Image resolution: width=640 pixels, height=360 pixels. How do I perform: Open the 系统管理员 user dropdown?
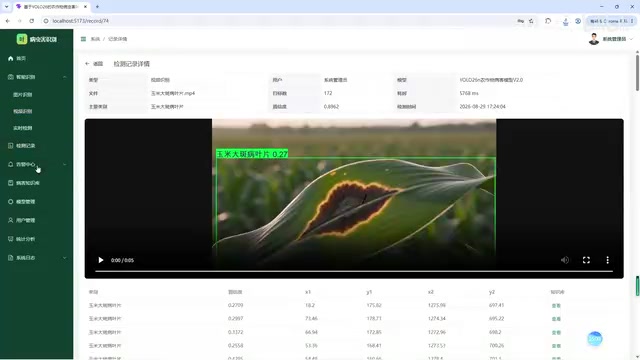click(611, 39)
